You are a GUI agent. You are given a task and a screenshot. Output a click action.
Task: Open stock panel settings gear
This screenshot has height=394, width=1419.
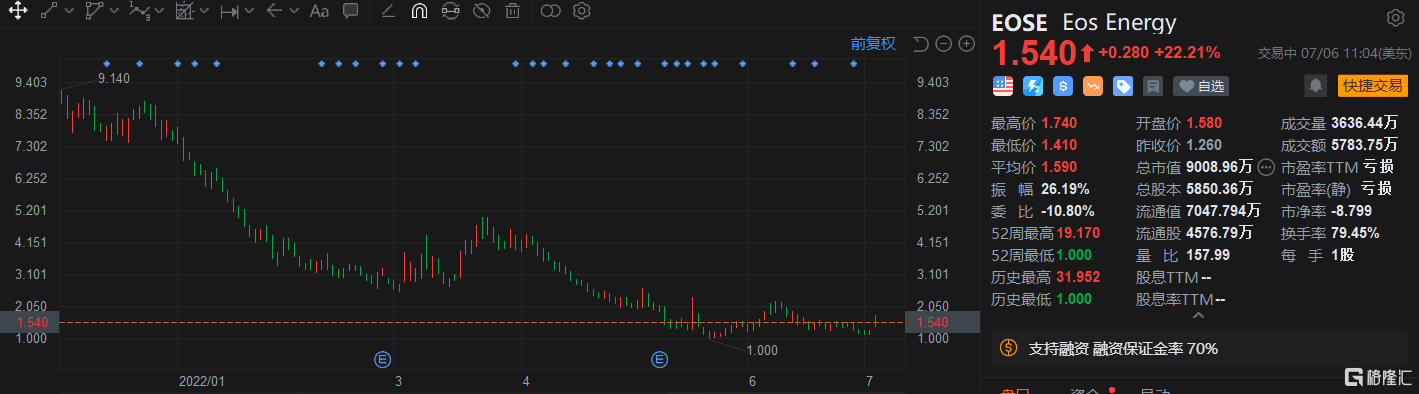(1395, 18)
